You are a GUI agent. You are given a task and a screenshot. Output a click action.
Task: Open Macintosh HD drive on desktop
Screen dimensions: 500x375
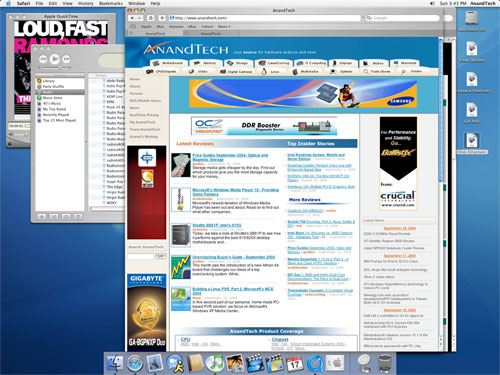click(472, 18)
